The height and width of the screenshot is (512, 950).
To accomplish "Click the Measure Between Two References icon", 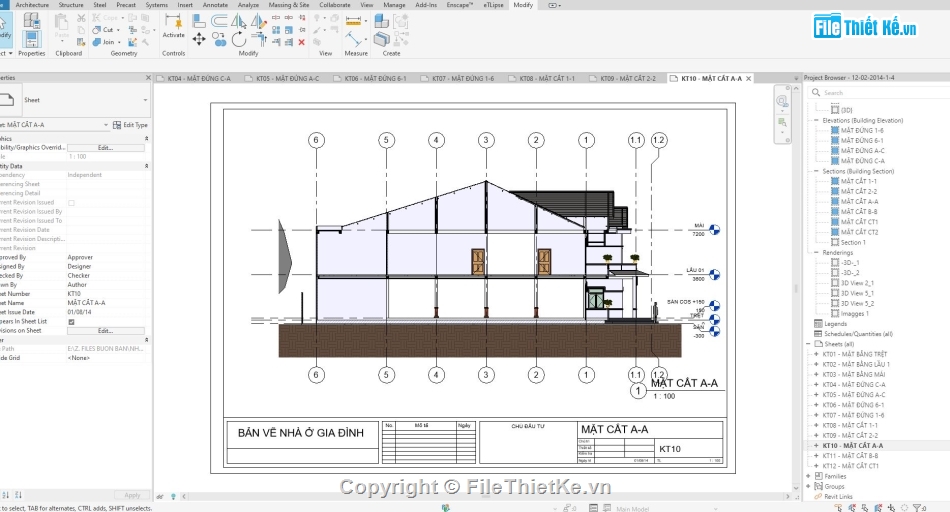I will [353, 39].
